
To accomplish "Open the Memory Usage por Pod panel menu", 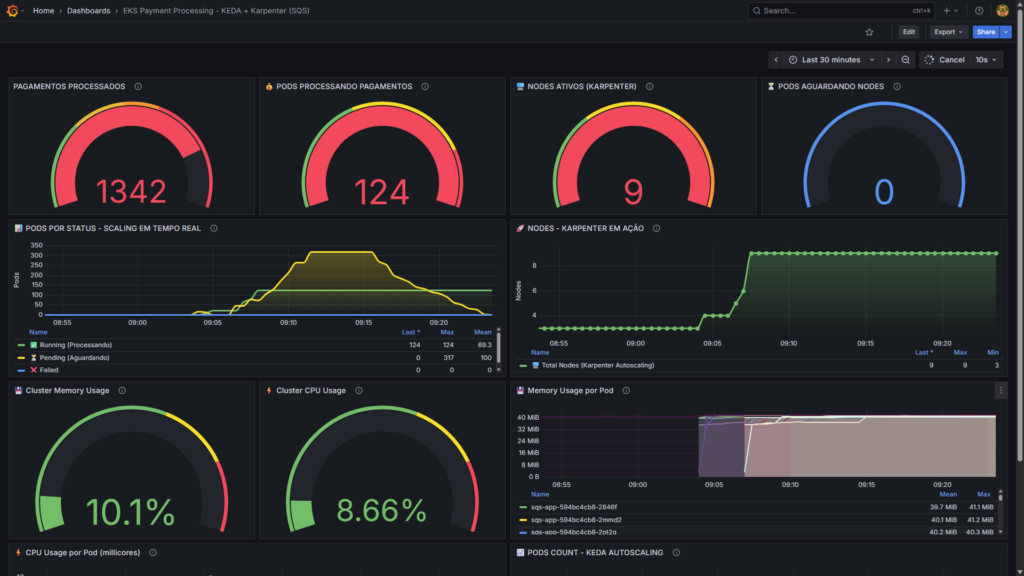I will coord(1000,390).
